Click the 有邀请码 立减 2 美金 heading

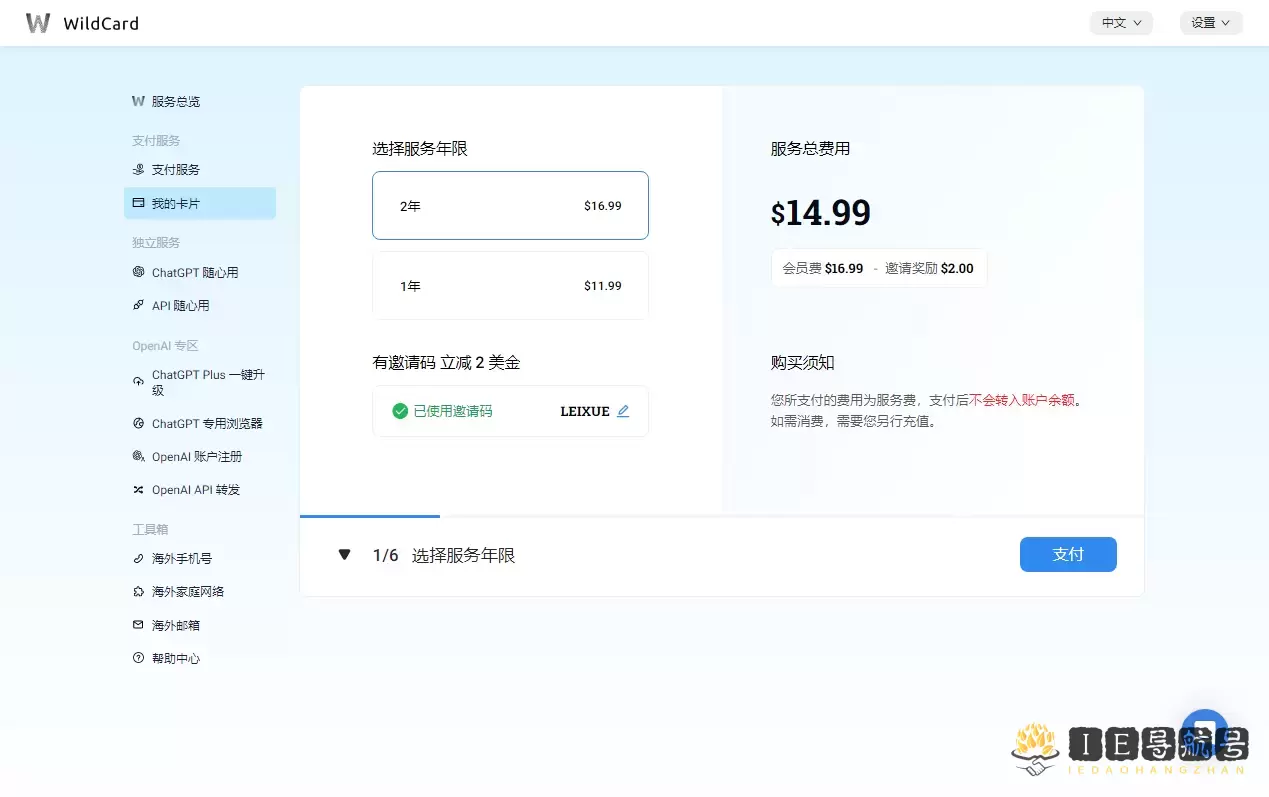(x=446, y=363)
